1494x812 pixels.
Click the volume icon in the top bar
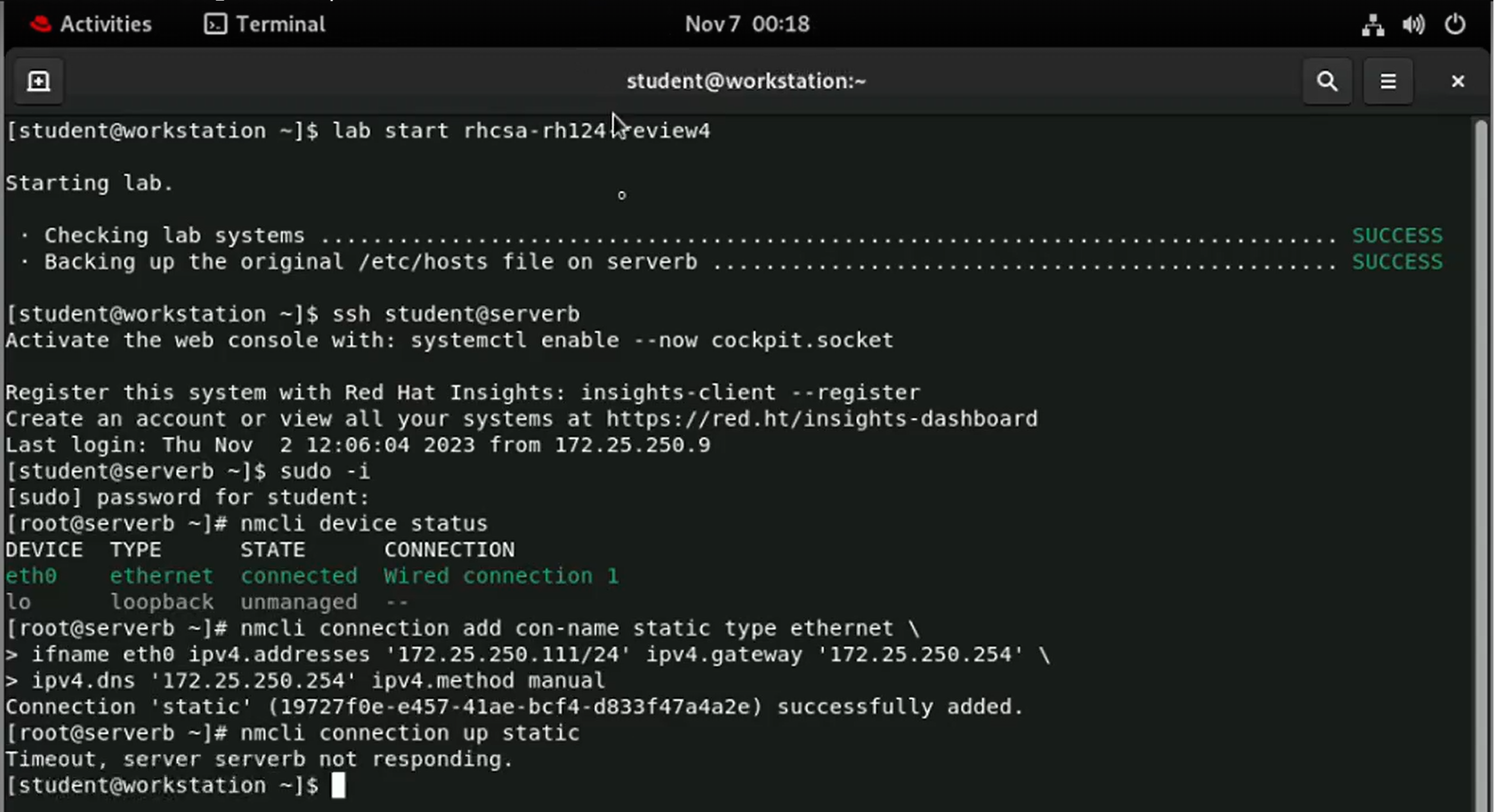coord(1413,24)
